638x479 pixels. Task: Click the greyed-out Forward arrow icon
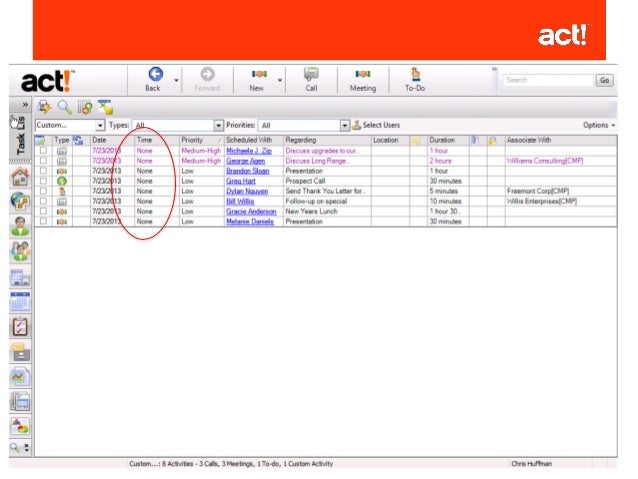(208, 74)
